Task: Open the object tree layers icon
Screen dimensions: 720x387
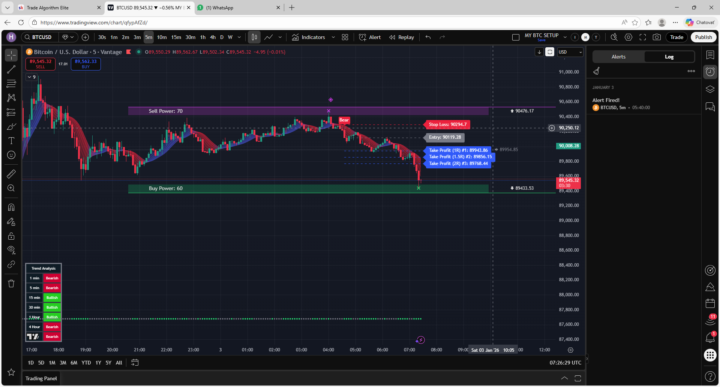Action: pos(710,89)
